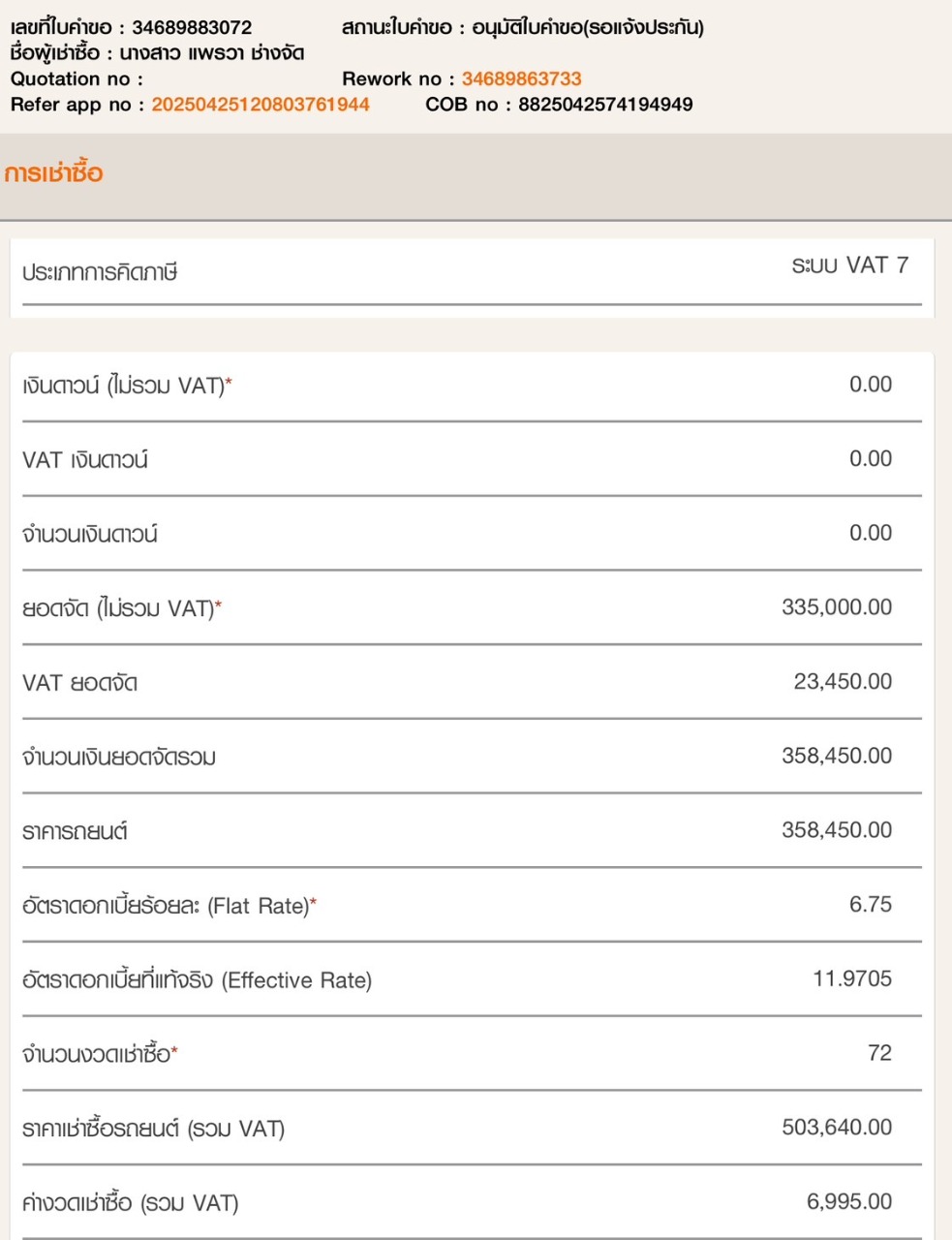
Task: Select the VAT ยอดจัด value 23,450.00
Action: pos(843,682)
